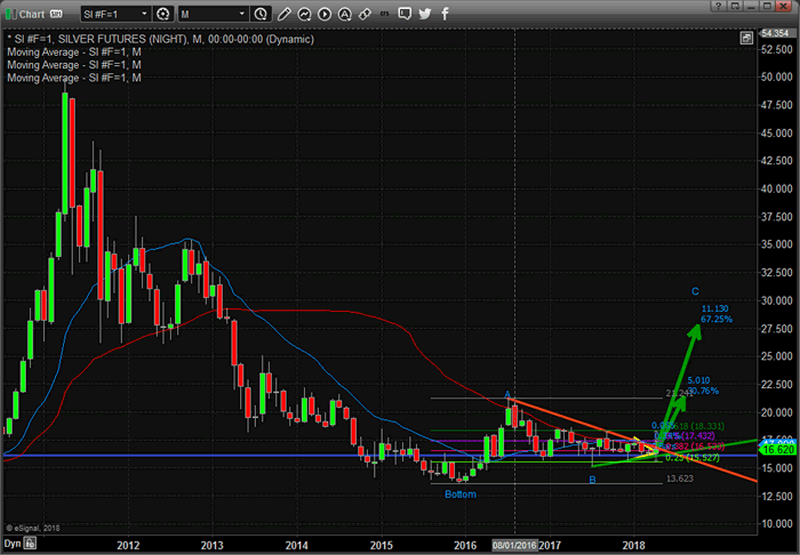
Task: Click the SILVER FUTURES chart title label
Action: click(102, 38)
